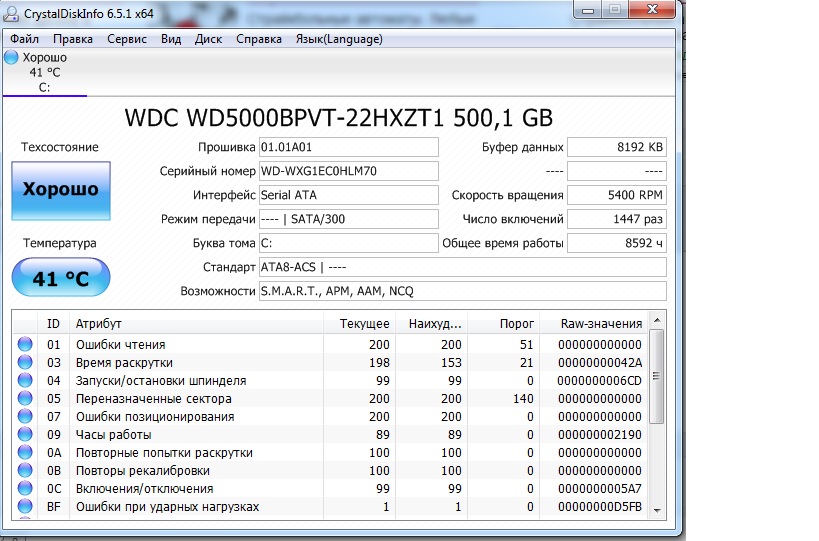The width and height of the screenshot is (819, 541).
Task: Select the Время раскрутки attribute row
Action: click(330, 362)
